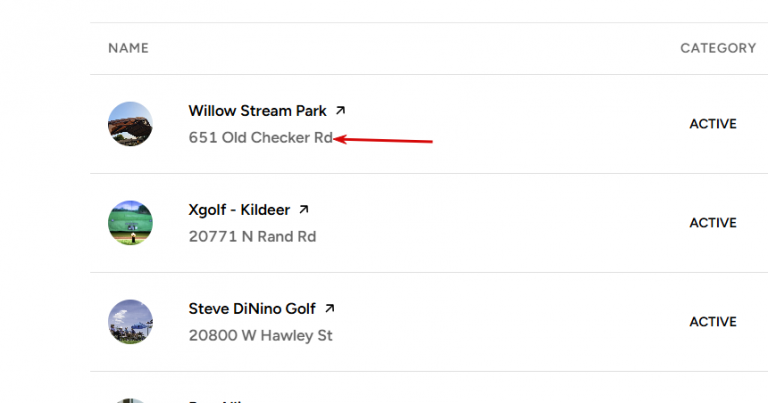Open the cut-off listing name in the fourth row
This screenshot has height=403, width=768.
[x=216, y=401]
